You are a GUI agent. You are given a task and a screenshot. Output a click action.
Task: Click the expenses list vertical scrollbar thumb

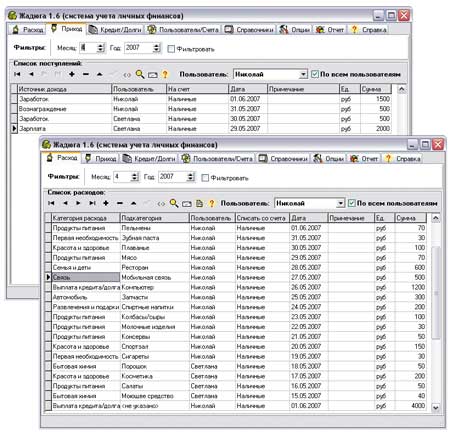(x=435, y=293)
